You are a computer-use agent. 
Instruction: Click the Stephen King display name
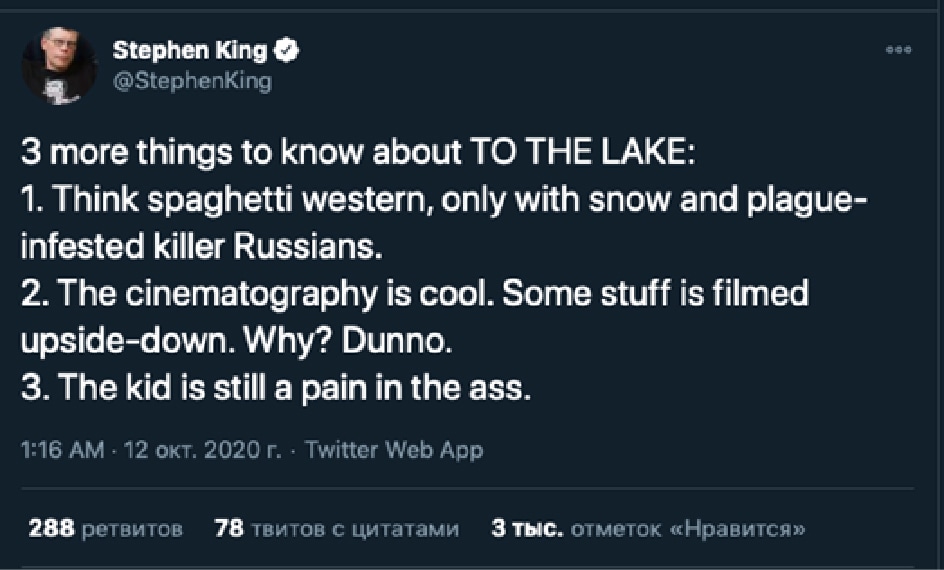[189, 49]
